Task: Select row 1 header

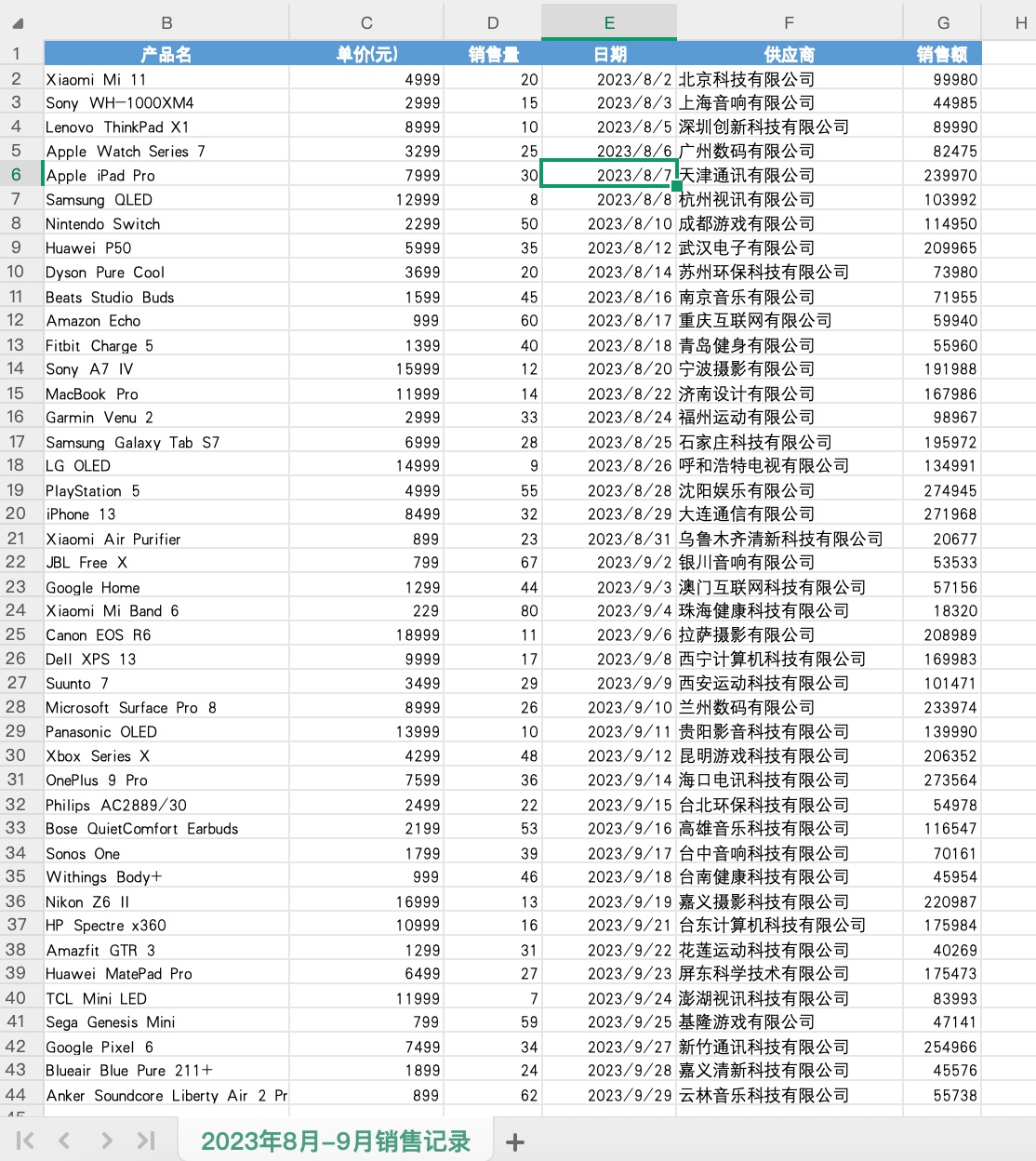Action: coord(17,53)
